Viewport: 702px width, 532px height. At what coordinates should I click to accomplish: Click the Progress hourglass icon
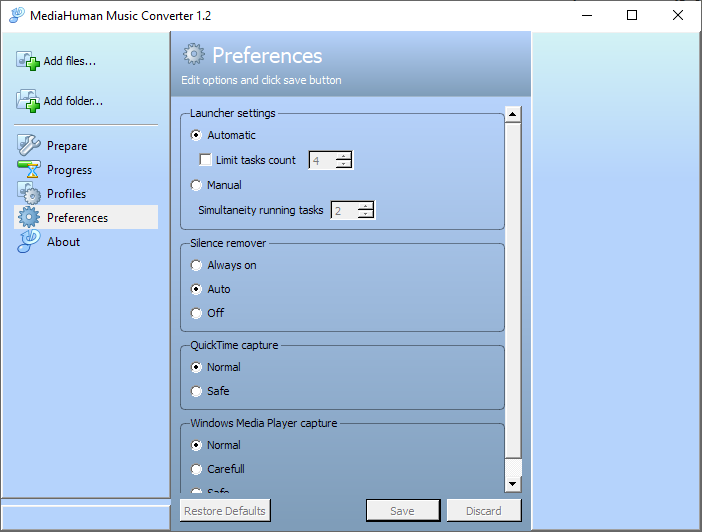pyautogui.click(x=29, y=169)
